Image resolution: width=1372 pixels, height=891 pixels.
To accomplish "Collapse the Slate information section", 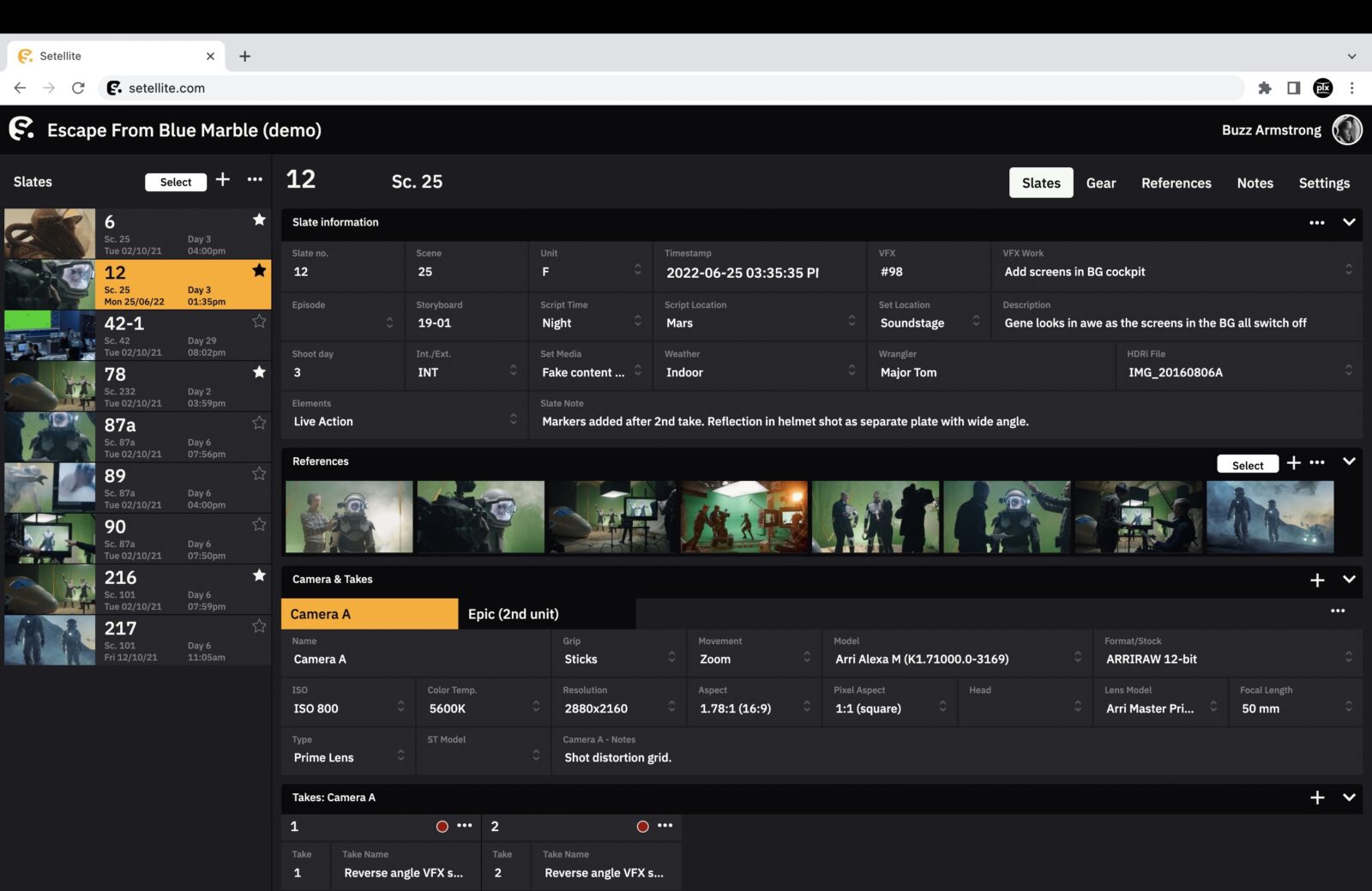I will point(1348,223).
